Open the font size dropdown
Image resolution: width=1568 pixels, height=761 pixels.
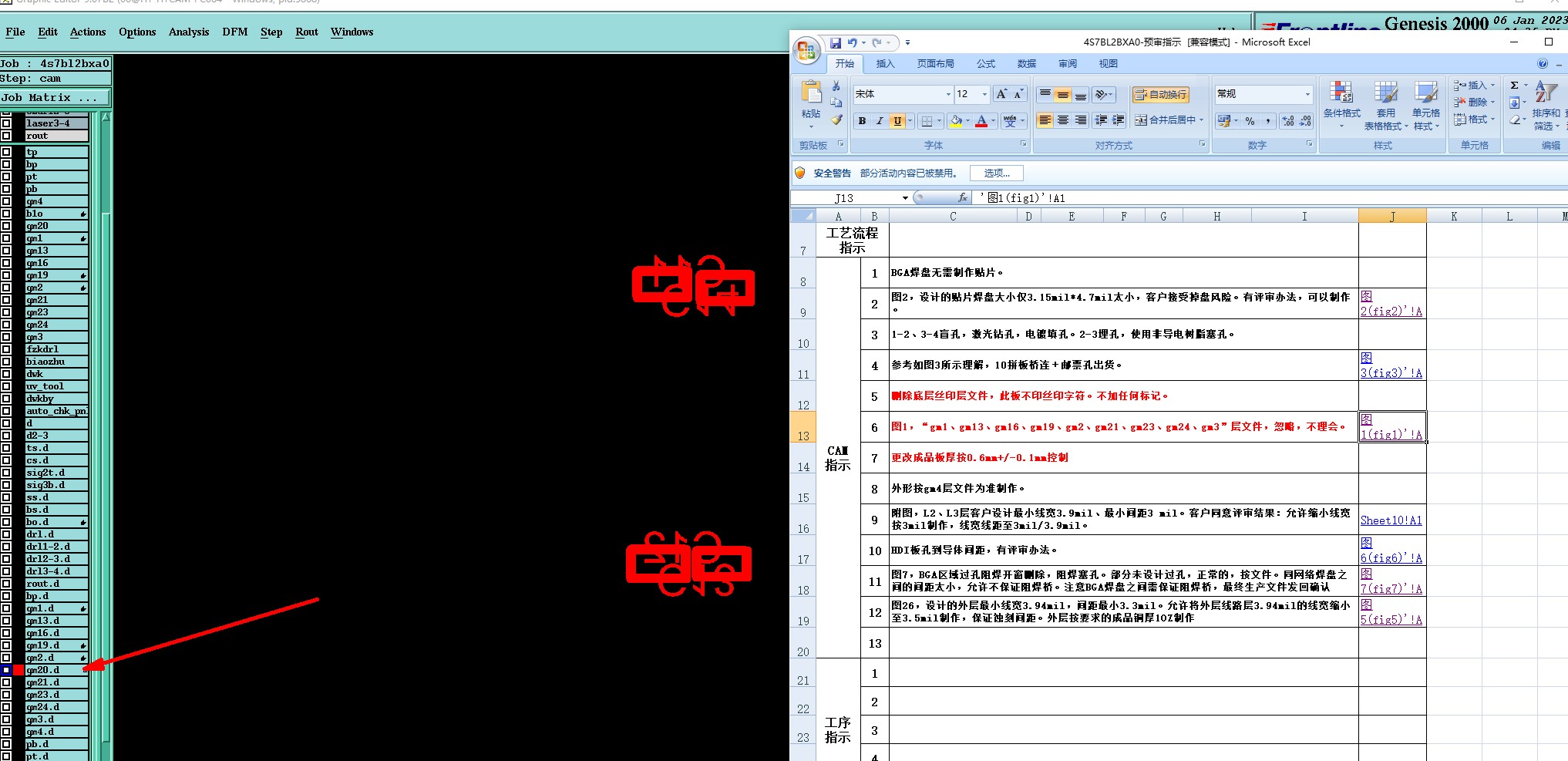click(x=984, y=94)
